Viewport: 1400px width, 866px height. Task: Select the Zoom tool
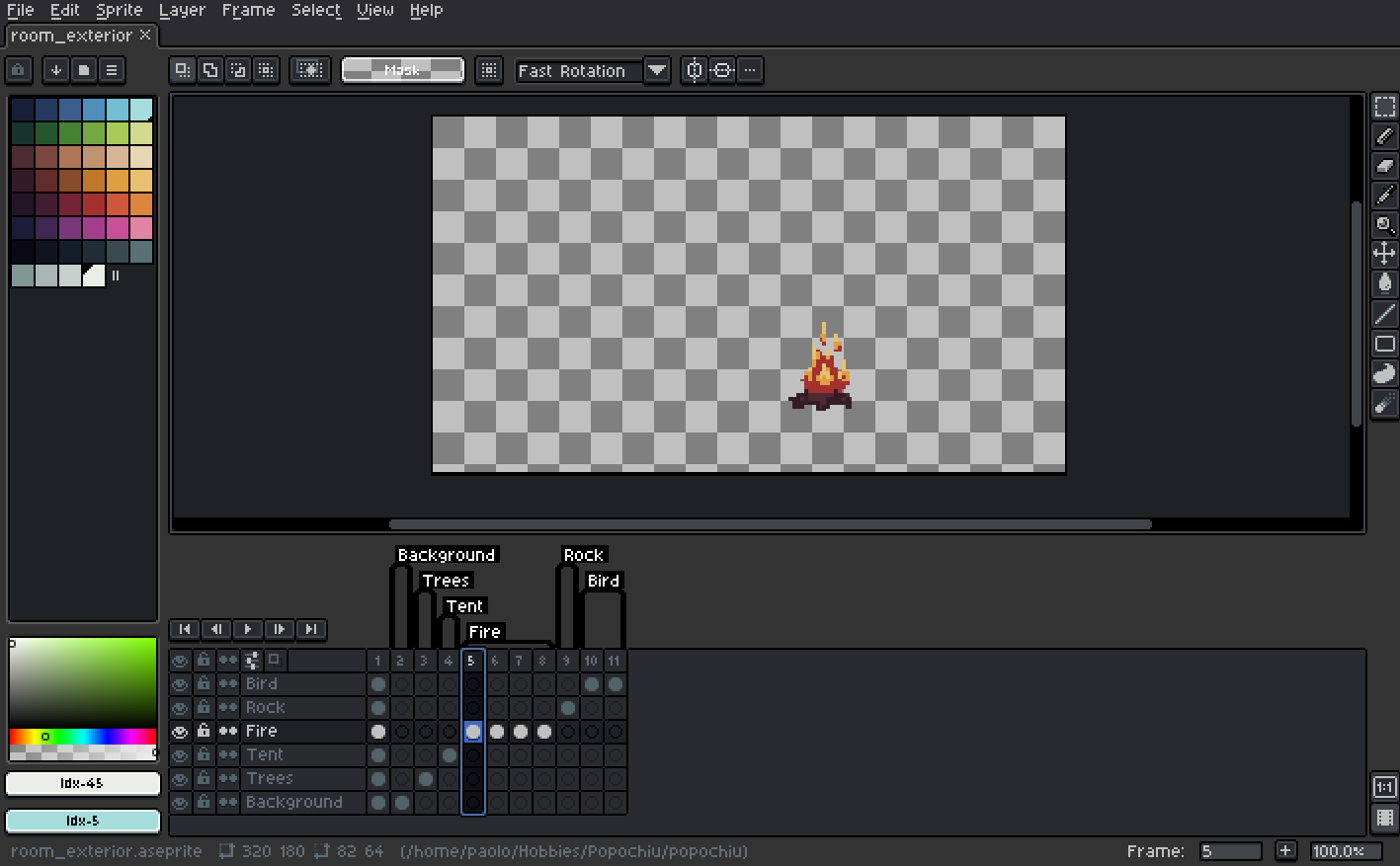pyautogui.click(x=1384, y=225)
